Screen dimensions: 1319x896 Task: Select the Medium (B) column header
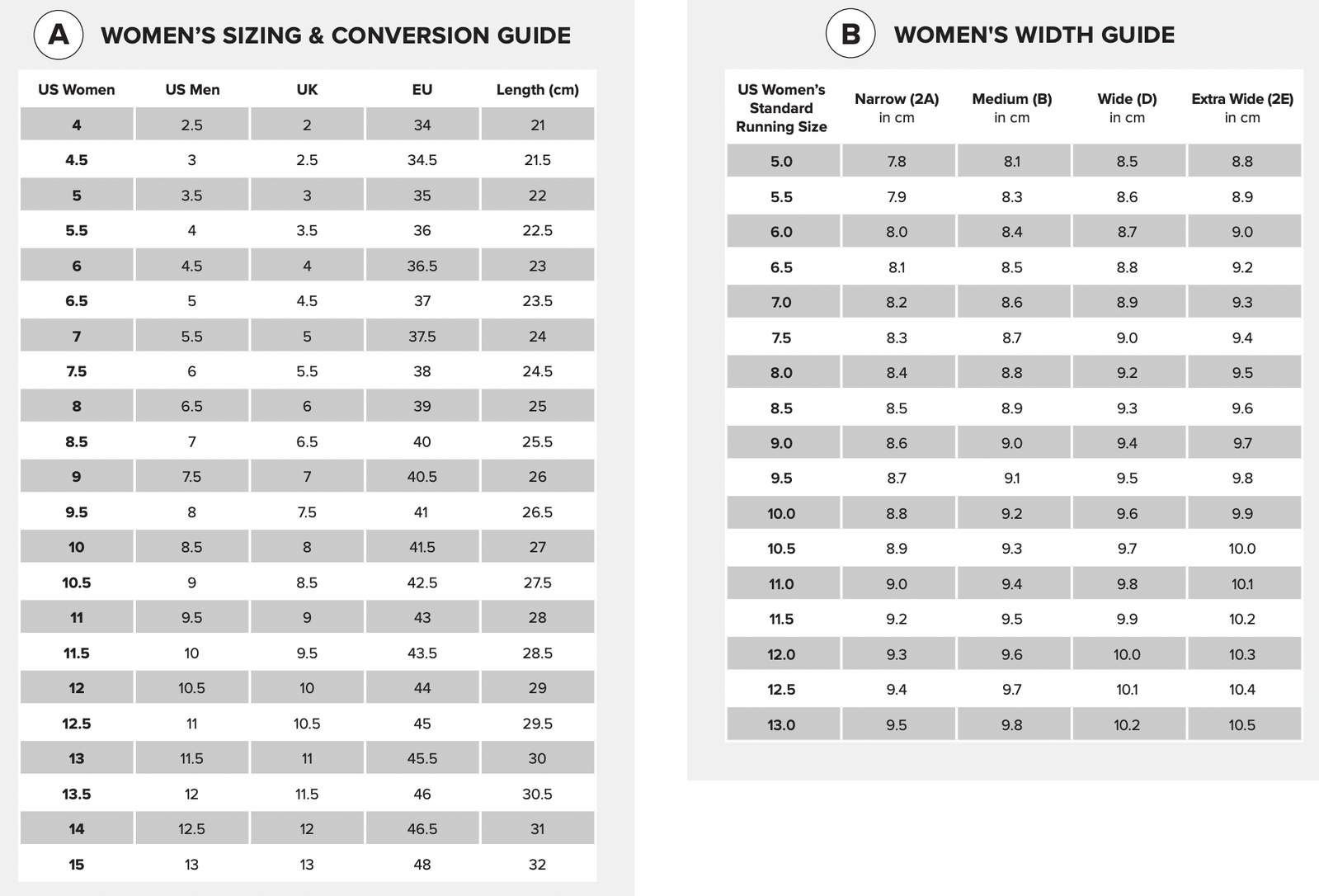(x=1011, y=107)
